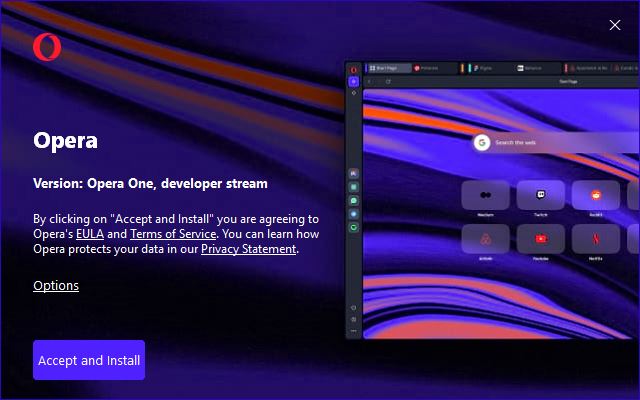Image resolution: width=640 pixels, height=400 pixels.
Task: Open the Privacy Statement link
Action: (x=249, y=249)
